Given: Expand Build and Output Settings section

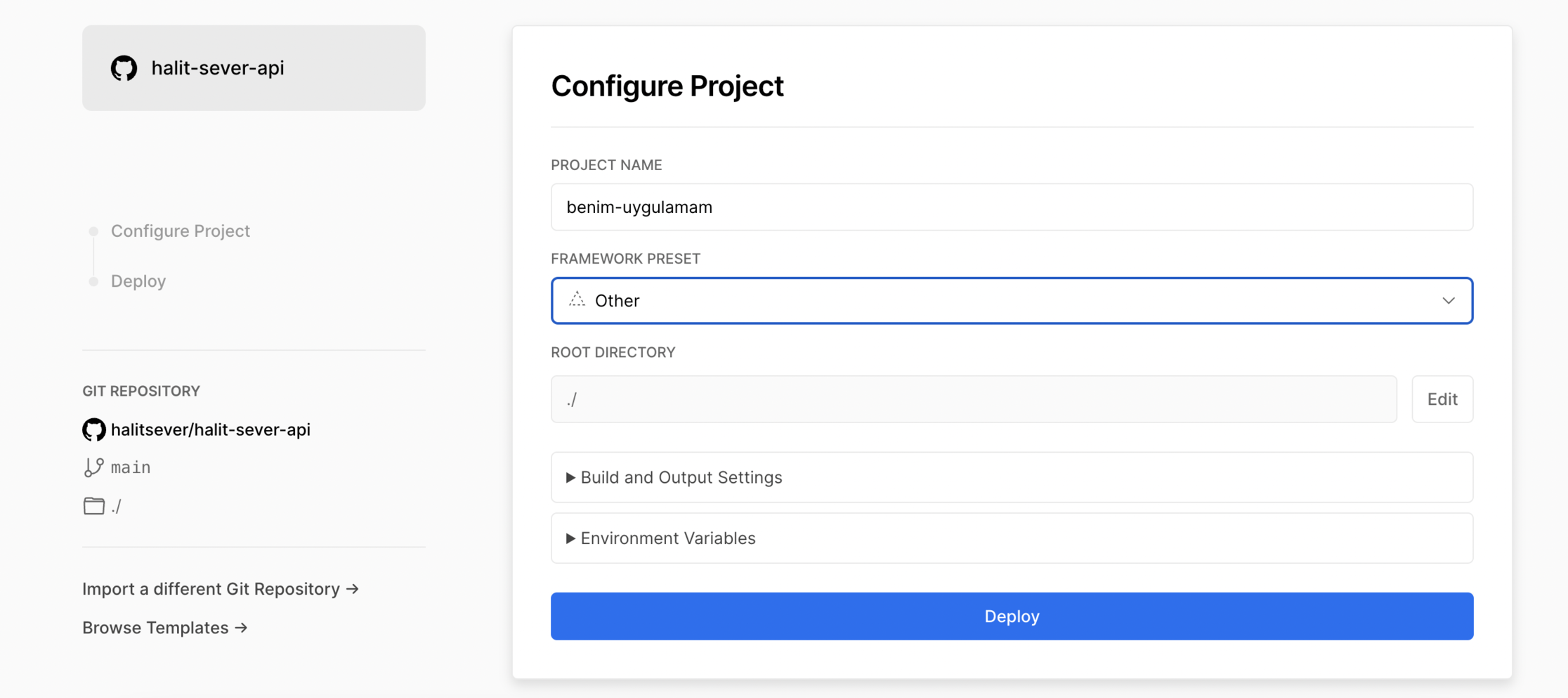Looking at the screenshot, I should click(1012, 477).
